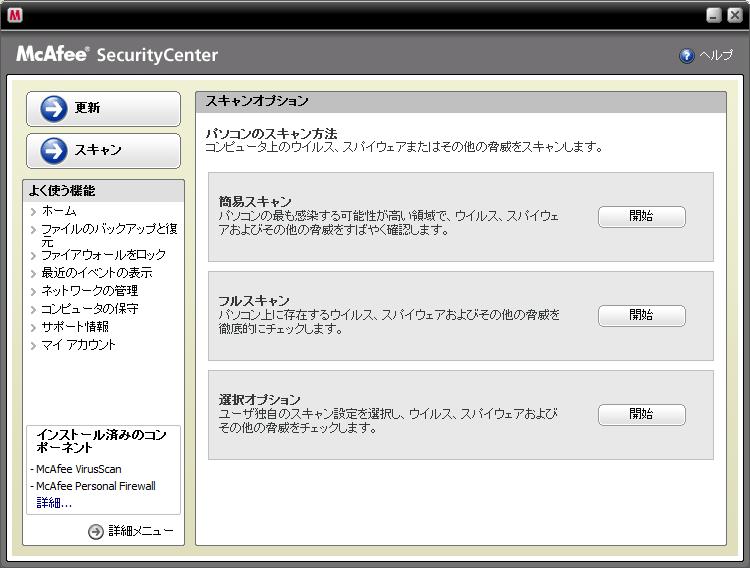Start the 簡易スキャン quick scan
Viewport: 750px width, 568px height.
(x=641, y=217)
